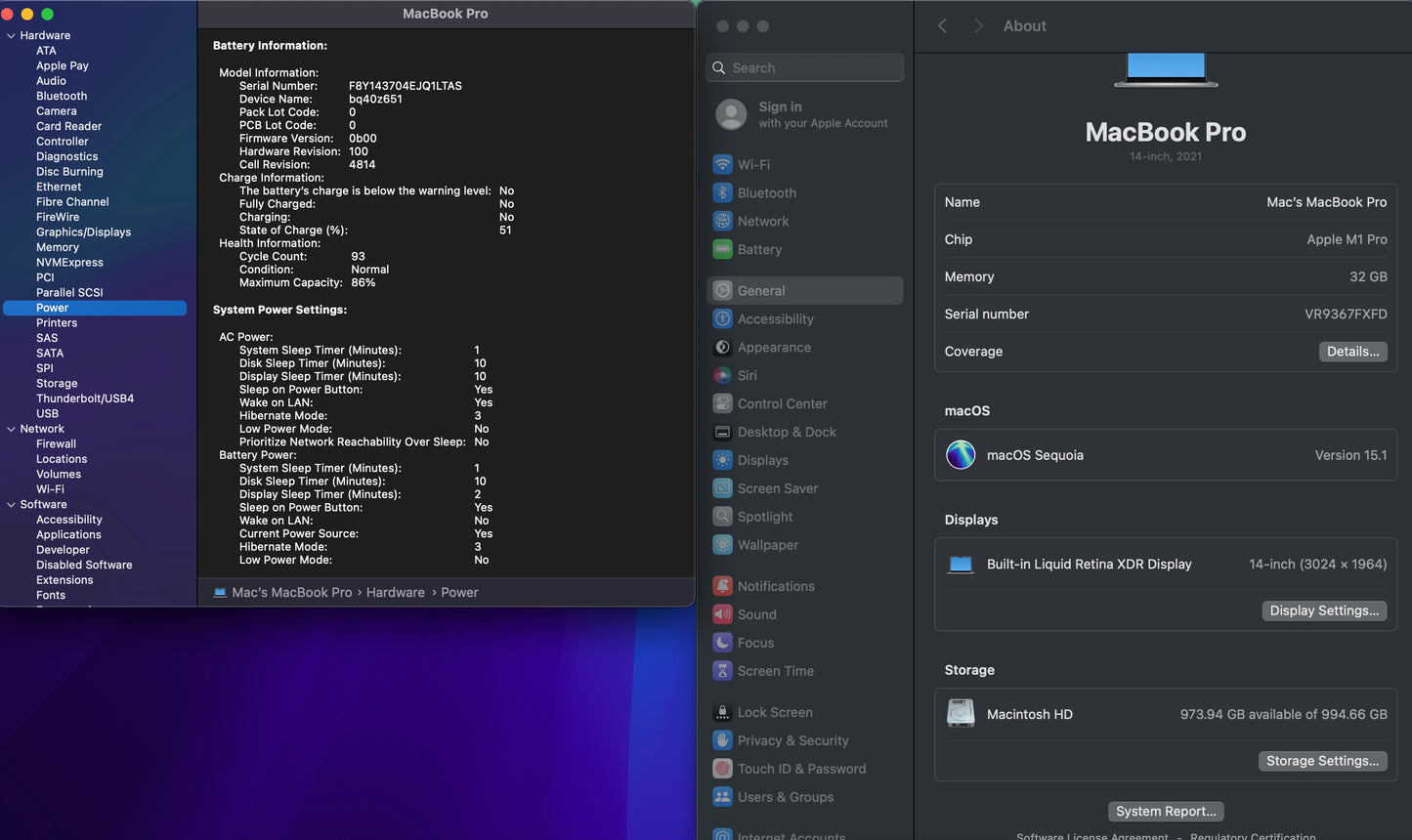This screenshot has width=1412, height=840.
Task: Click the Macintosh HD drive icon
Action: (x=961, y=714)
